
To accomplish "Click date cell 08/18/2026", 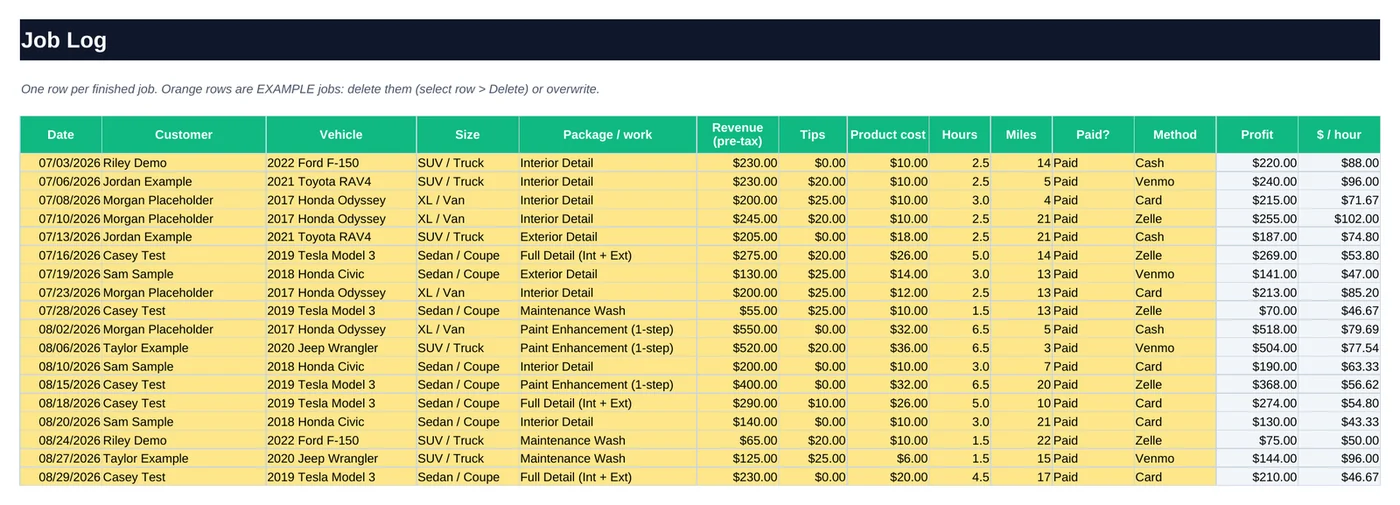I will 61,404.
